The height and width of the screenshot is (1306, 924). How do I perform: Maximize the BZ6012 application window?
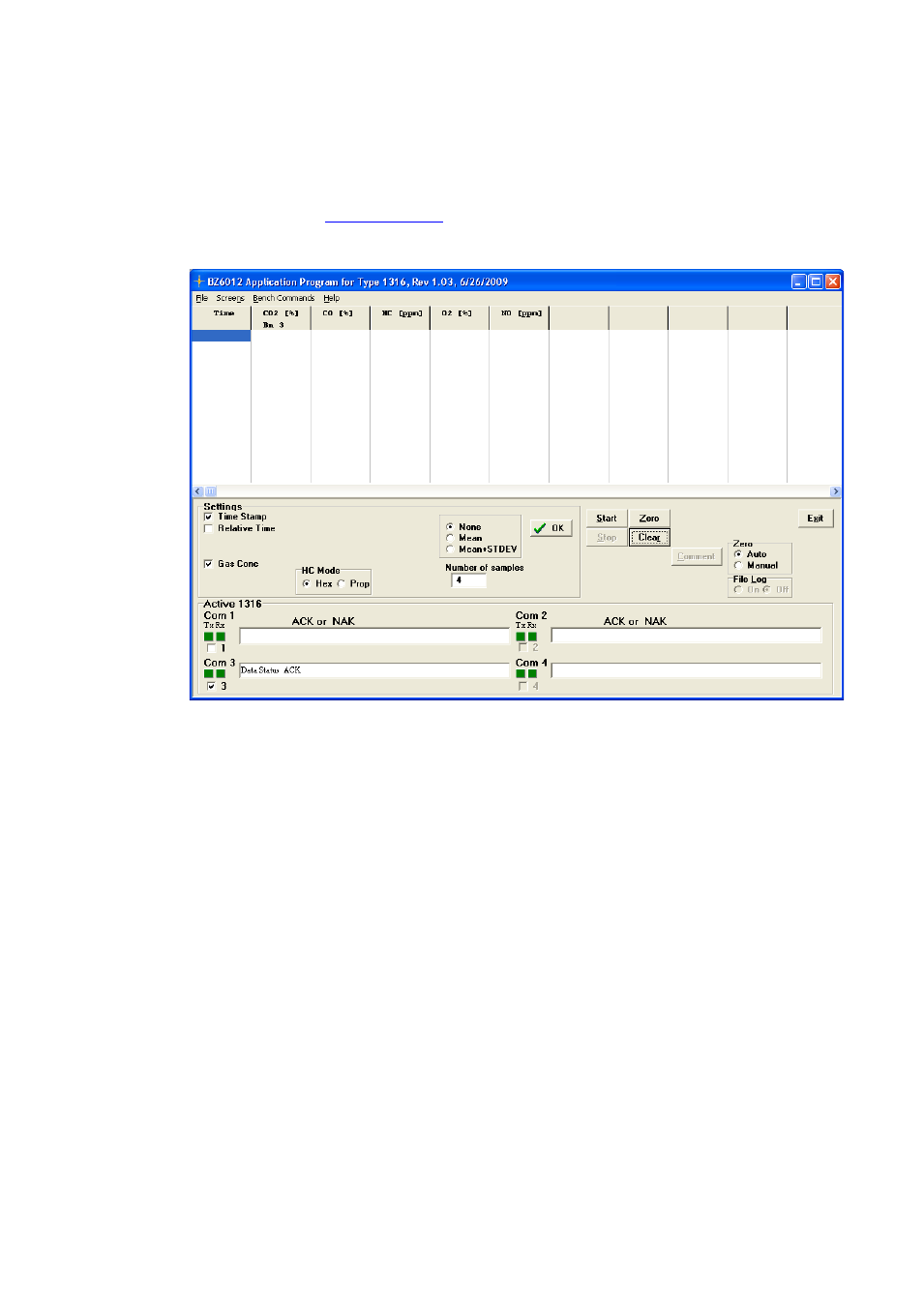click(x=816, y=282)
